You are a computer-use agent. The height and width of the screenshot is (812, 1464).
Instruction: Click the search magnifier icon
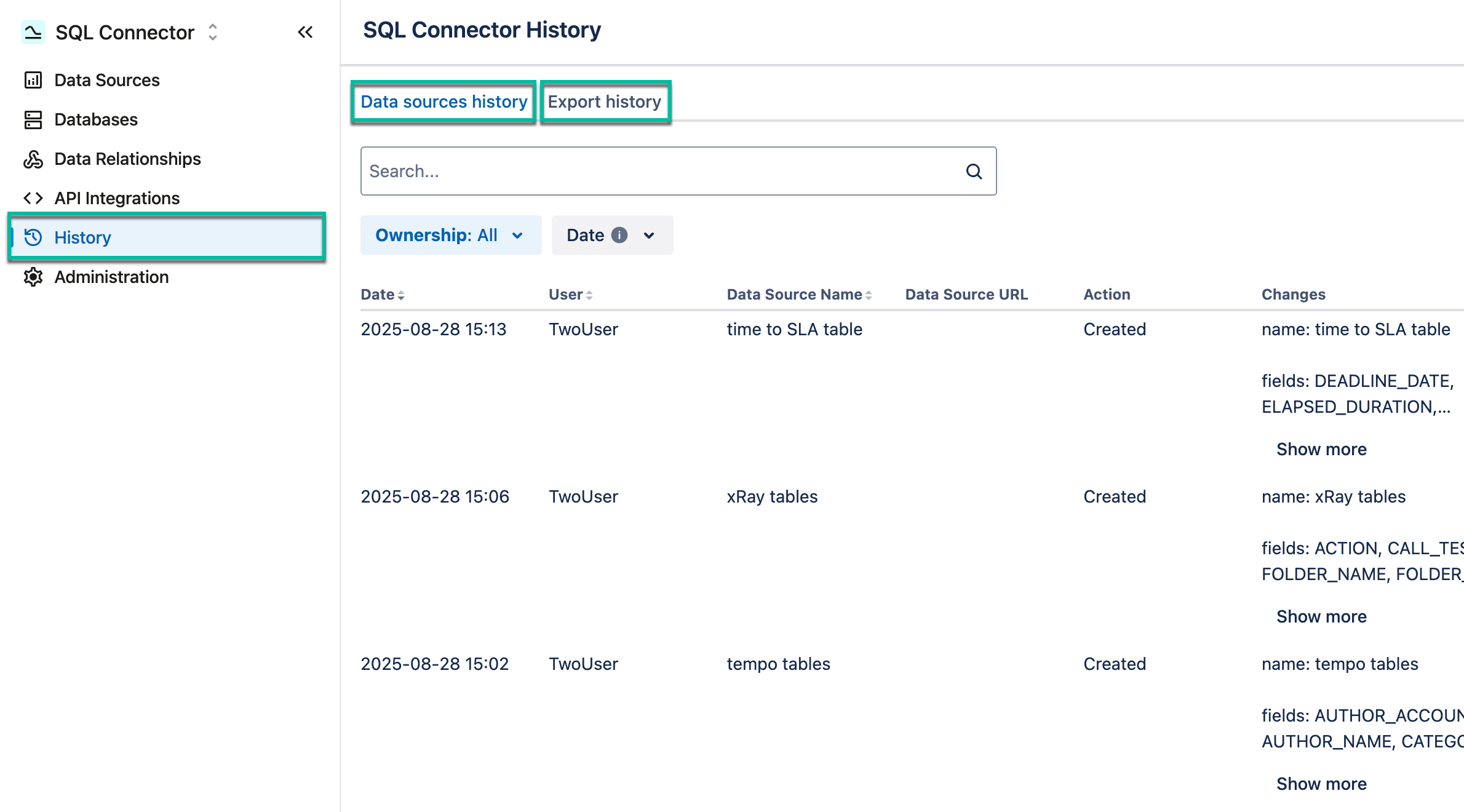975,171
